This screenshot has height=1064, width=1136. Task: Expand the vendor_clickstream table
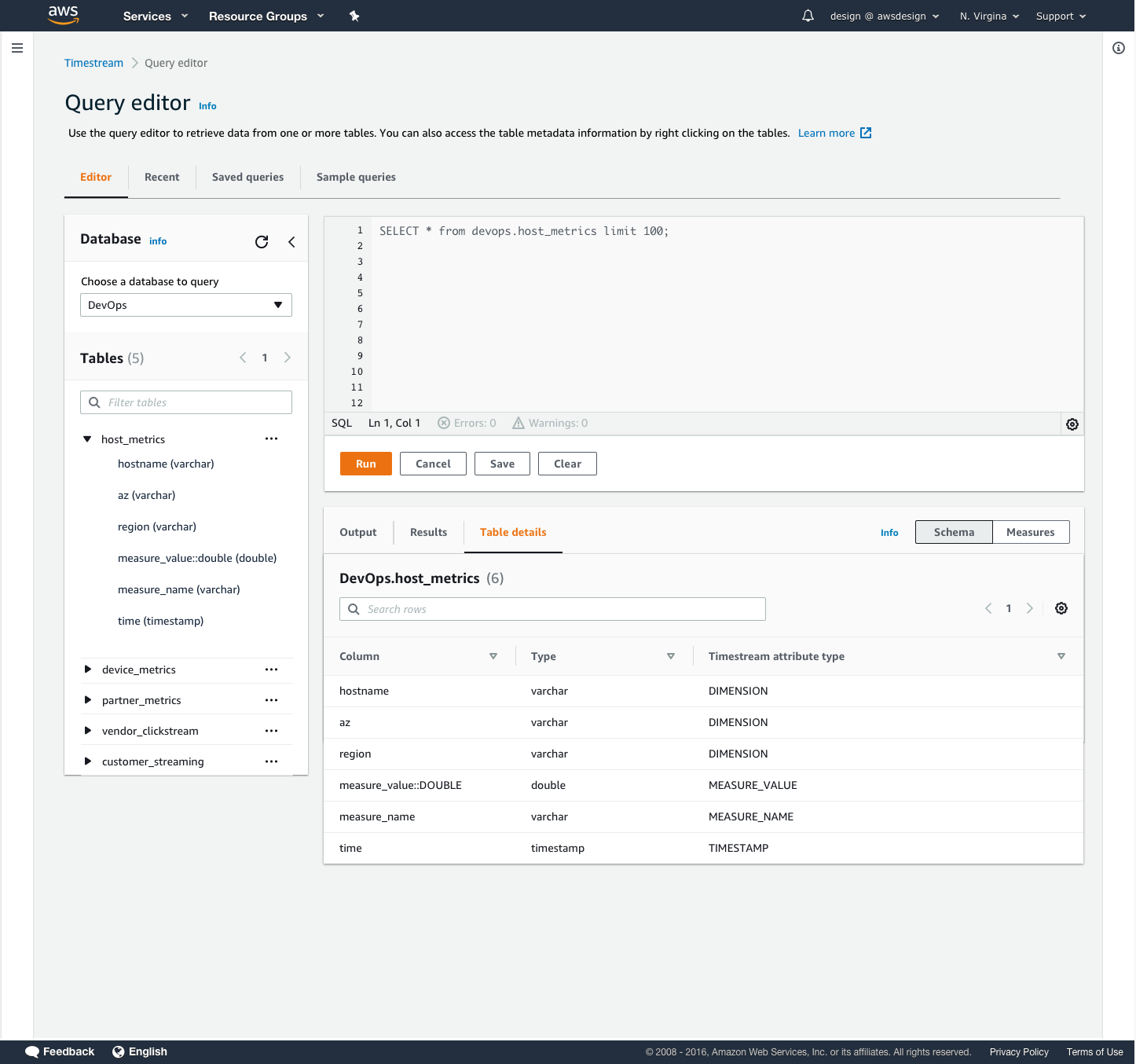(87, 731)
